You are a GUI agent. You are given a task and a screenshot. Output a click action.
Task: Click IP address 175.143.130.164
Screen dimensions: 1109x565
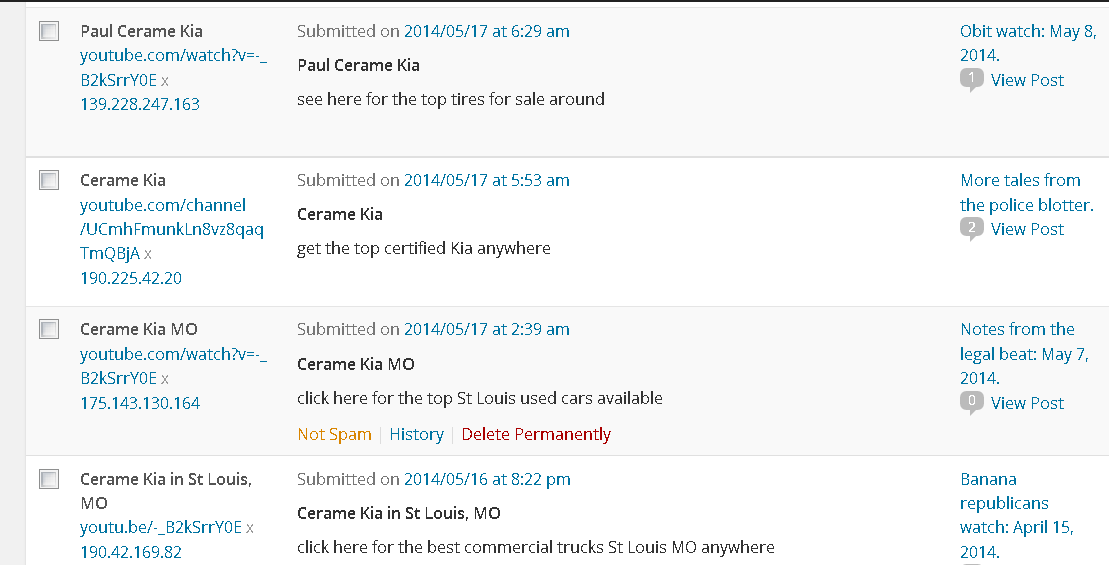140,403
